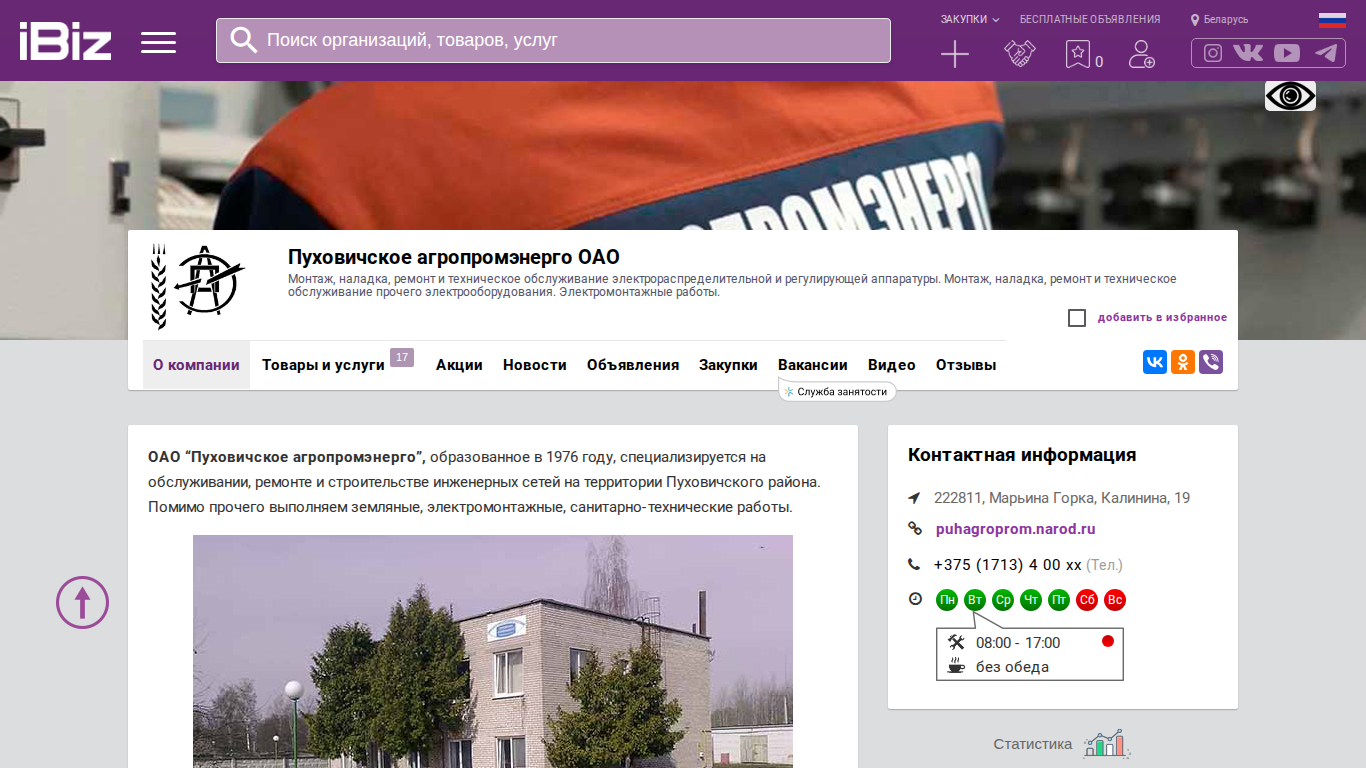The height and width of the screenshot is (768, 1366).
Task: Open the 'Отзывы' tab
Action: (x=966, y=365)
